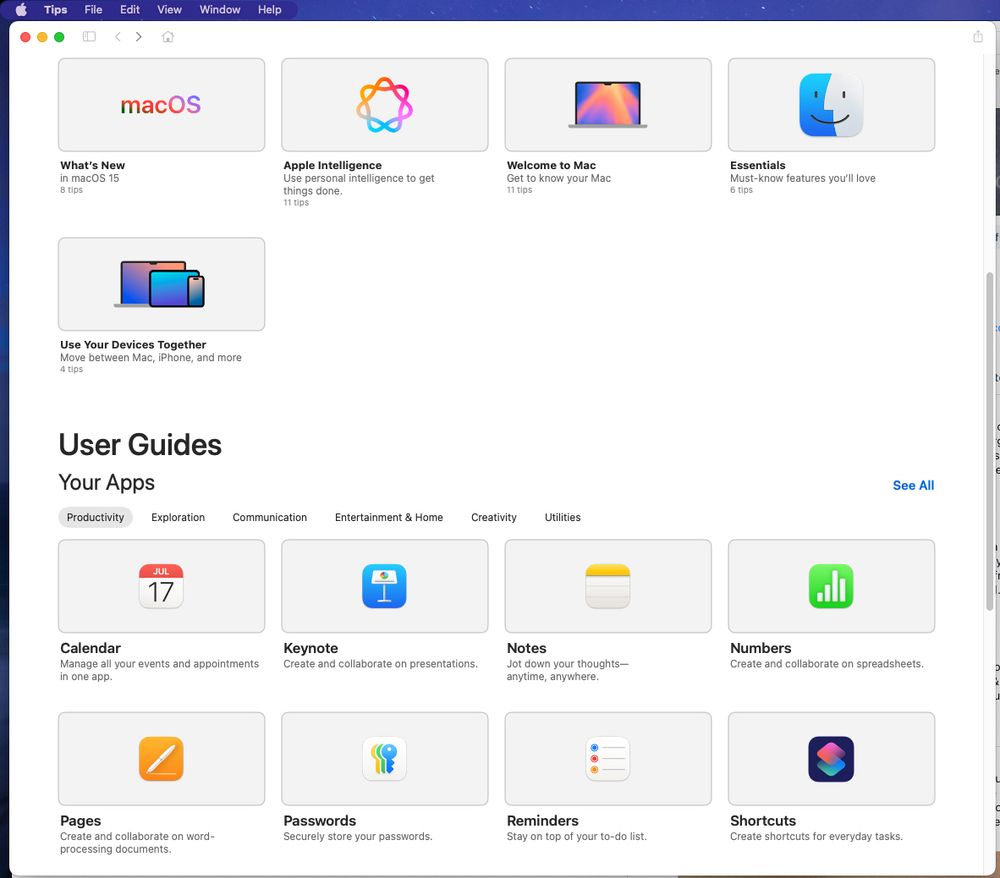Open the Pages user guide
Image resolution: width=1000 pixels, height=878 pixels.
coord(161,759)
